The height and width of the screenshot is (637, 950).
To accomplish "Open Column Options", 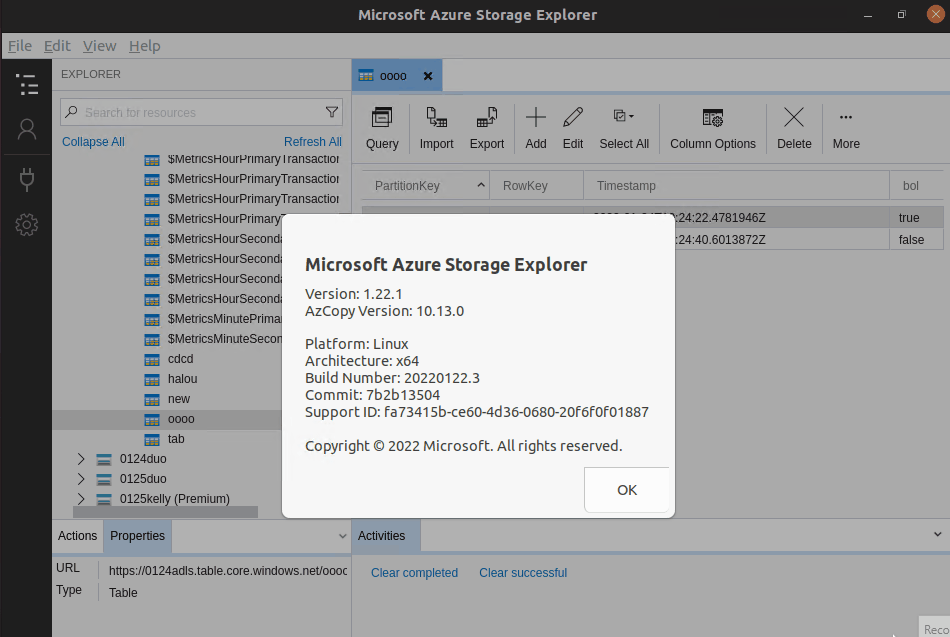I will coord(712,128).
